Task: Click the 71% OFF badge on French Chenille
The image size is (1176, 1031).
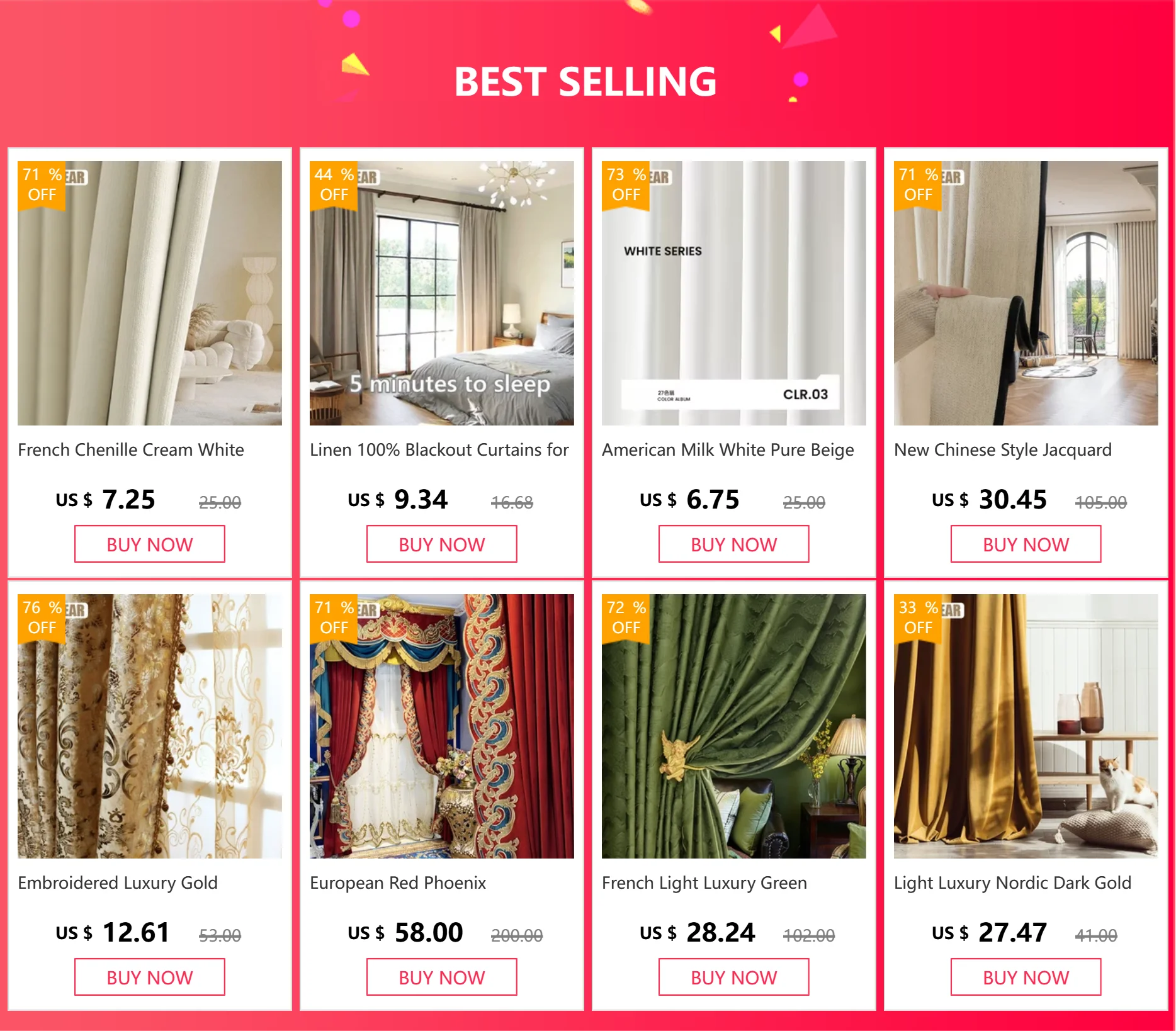Action: [42, 185]
